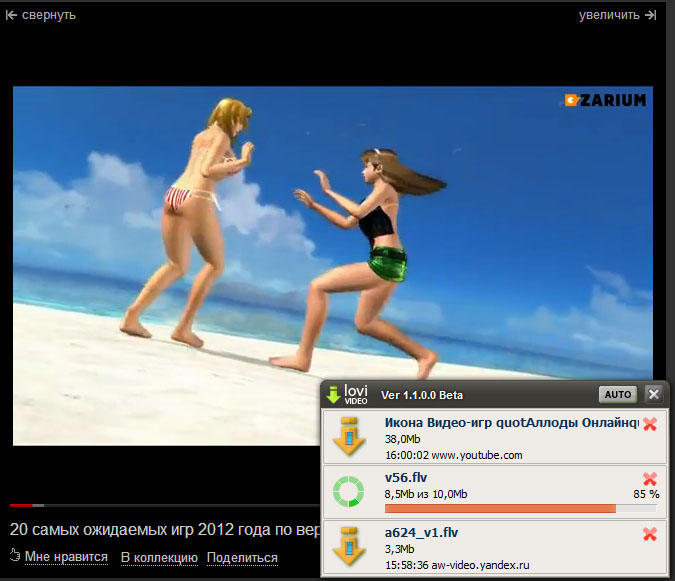Cancel the v56.flv download with its red X
The image size is (675, 581).
click(x=650, y=479)
